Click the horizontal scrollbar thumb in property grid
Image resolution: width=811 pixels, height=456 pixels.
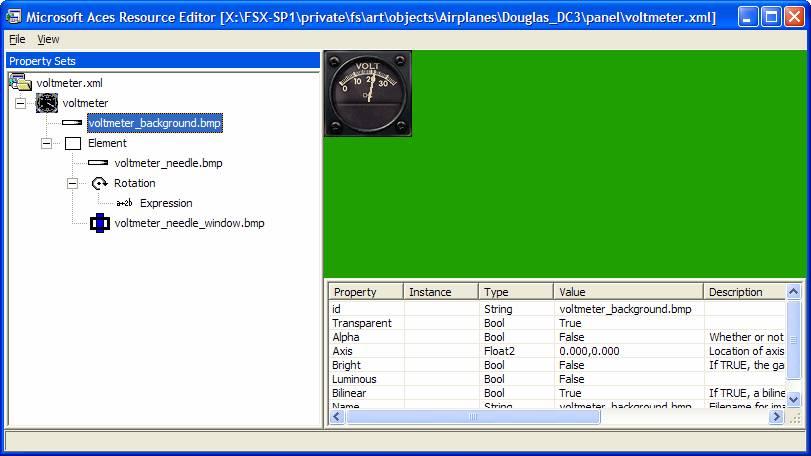(472, 417)
